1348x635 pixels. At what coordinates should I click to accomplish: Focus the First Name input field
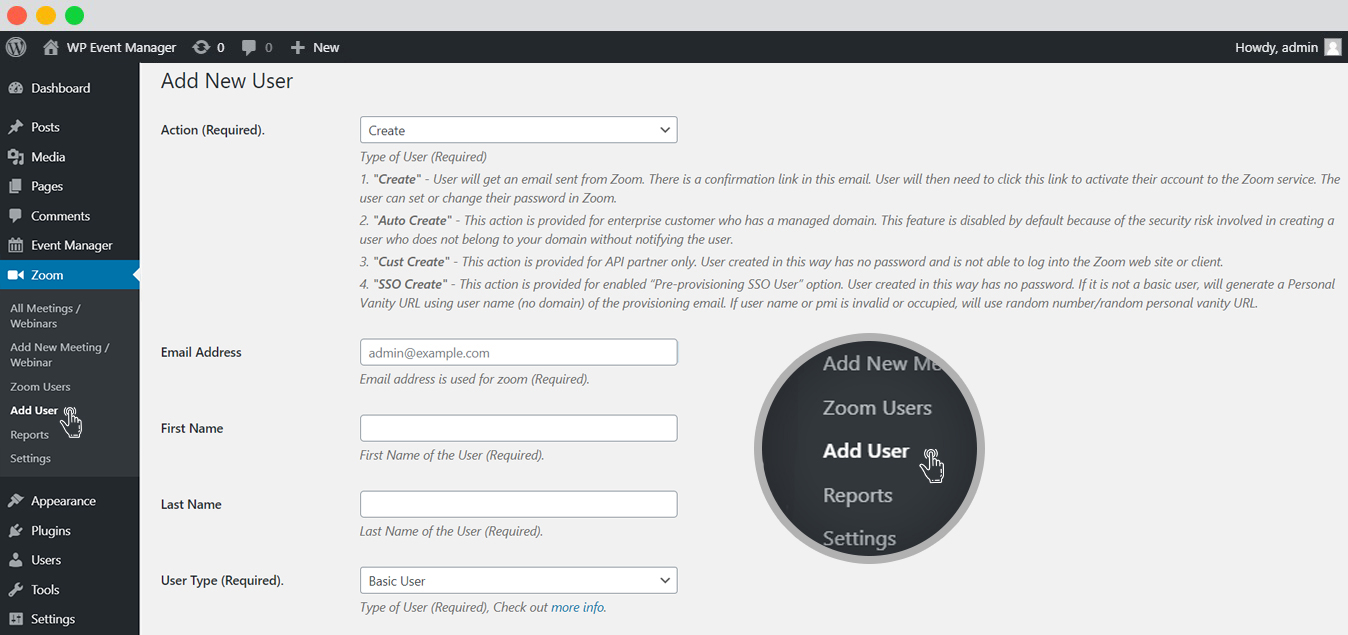(518, 428)
